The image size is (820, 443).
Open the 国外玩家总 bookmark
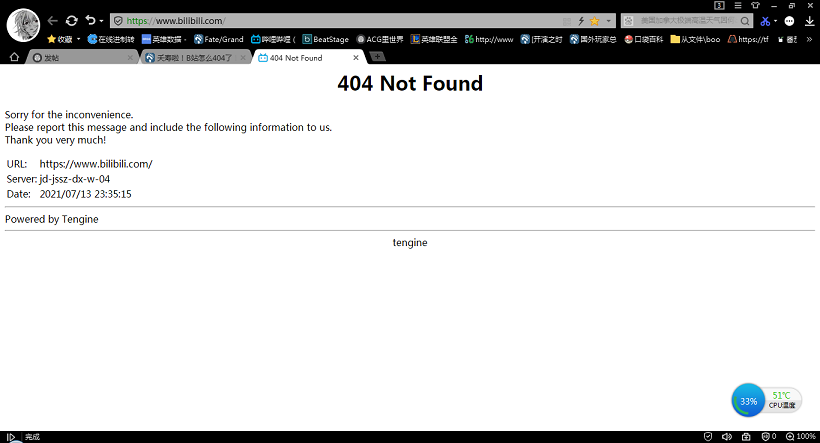[593, 39]
